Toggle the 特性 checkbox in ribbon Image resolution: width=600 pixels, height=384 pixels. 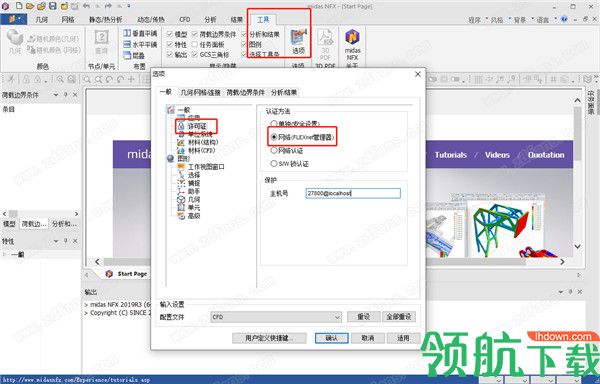tap(170, 45)
